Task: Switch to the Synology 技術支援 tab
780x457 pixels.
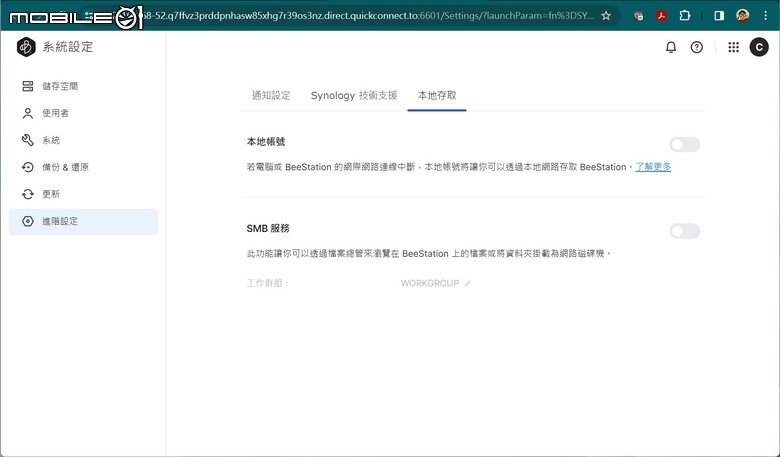Action: coord(354,95)
